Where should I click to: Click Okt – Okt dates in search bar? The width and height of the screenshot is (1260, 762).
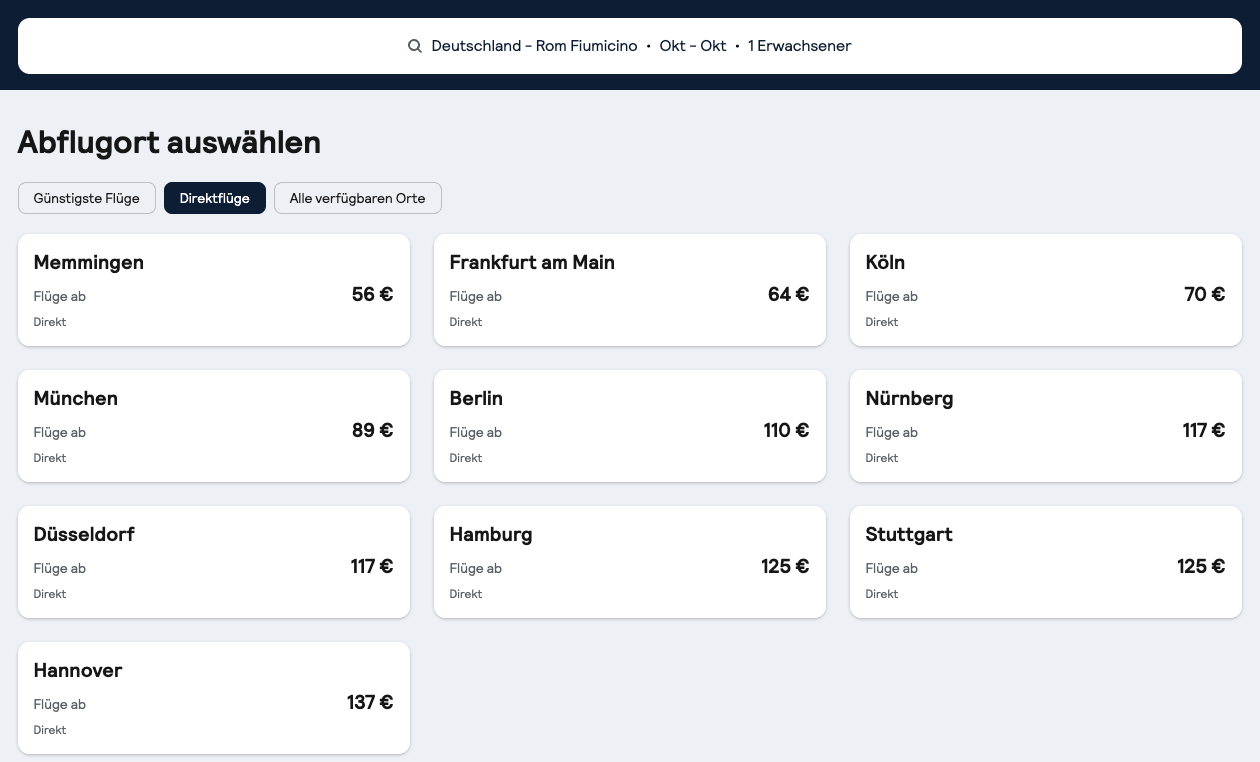coord(693,46)
